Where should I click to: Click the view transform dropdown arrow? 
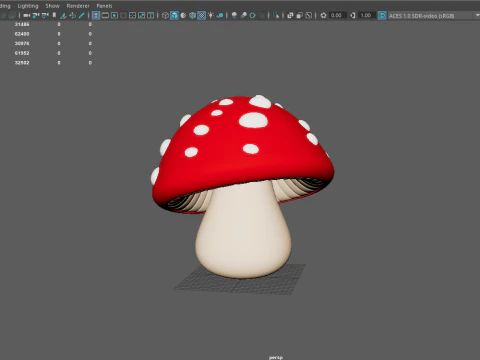(477, 15)
